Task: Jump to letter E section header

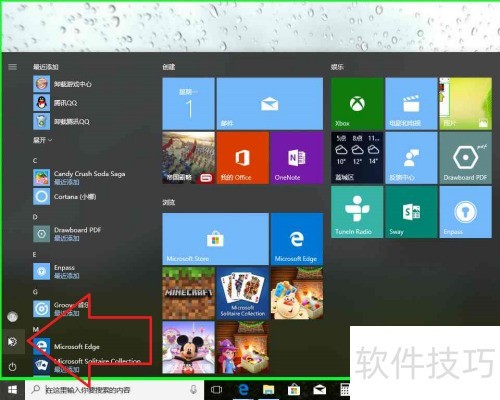Action: (x=34, y=254)
